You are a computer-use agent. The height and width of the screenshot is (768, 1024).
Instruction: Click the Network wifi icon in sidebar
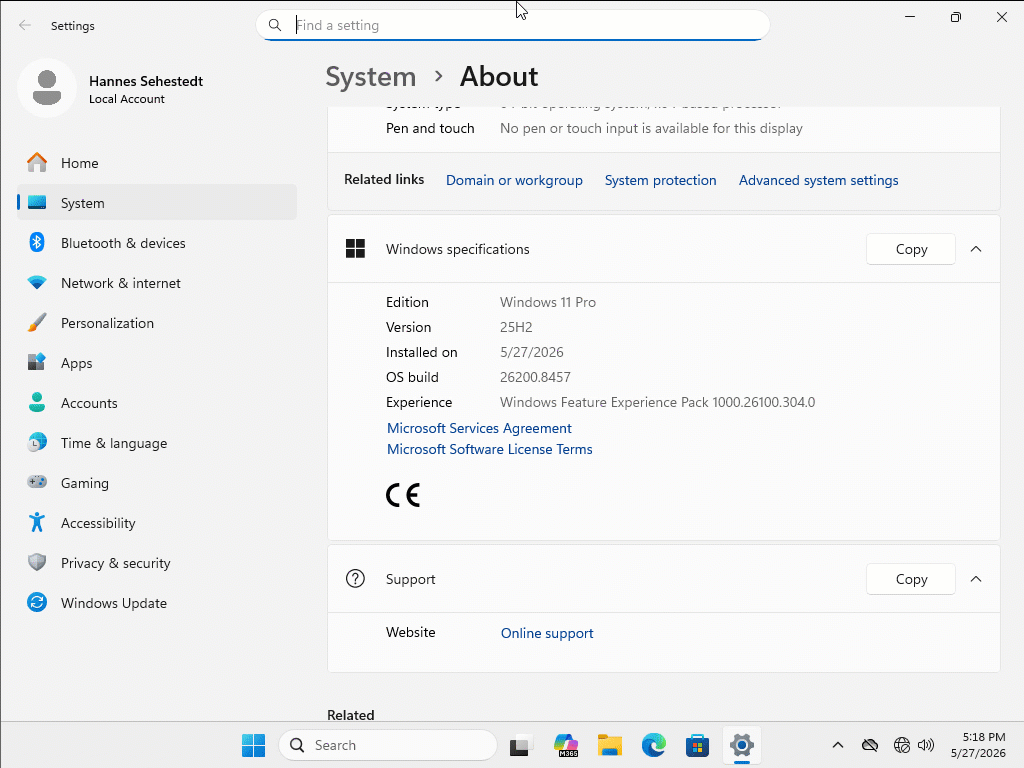tap(37, 283)
